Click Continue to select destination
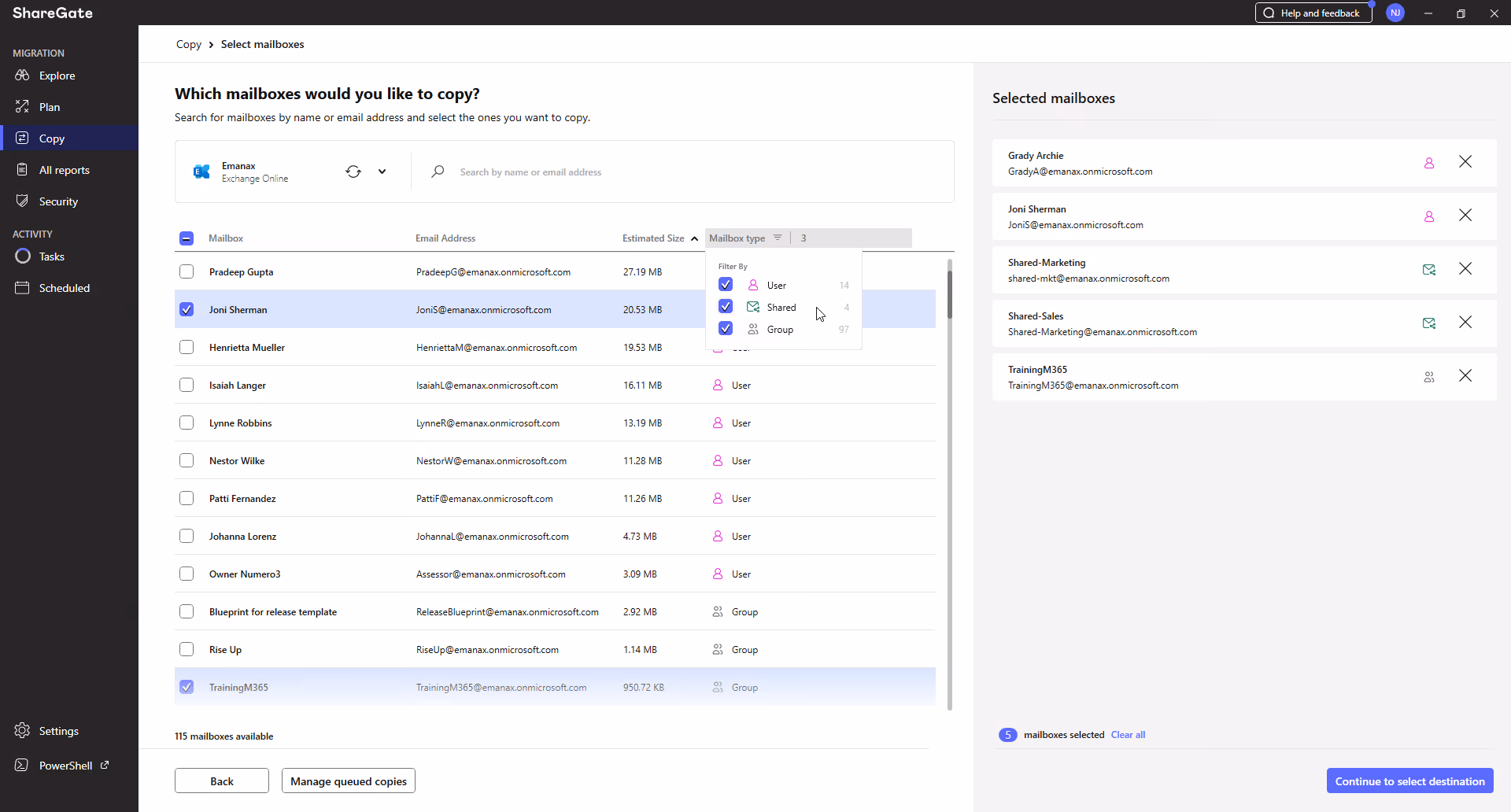 tap(1409, 781)
